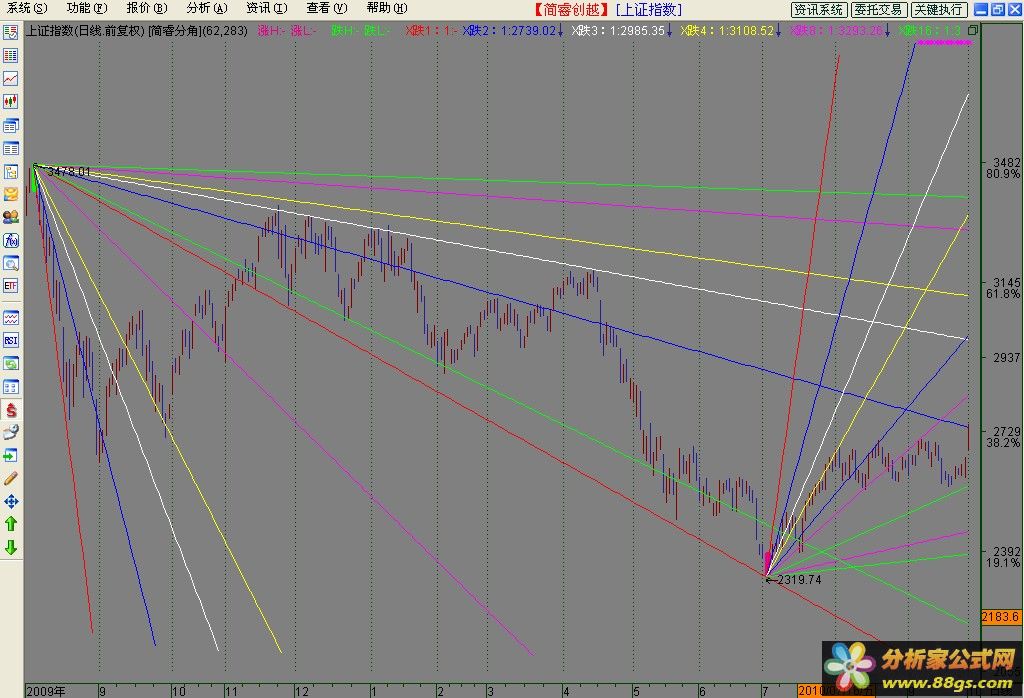The width and height of the screenshot is (1024, 698).
Task: Click the green up arrow icon
Action: 10,524
